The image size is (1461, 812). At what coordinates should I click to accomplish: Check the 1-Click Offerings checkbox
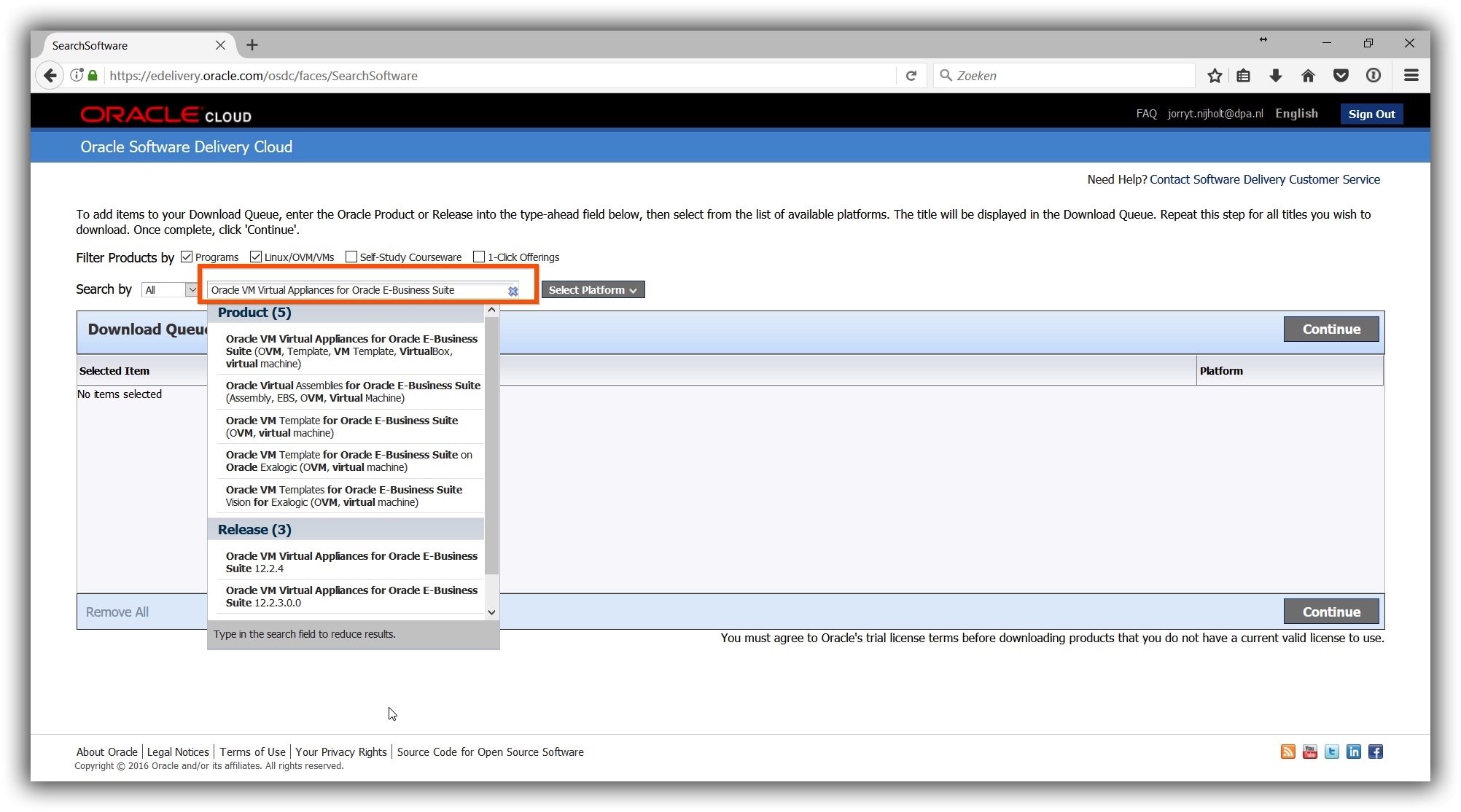click(x=479, y=257)
